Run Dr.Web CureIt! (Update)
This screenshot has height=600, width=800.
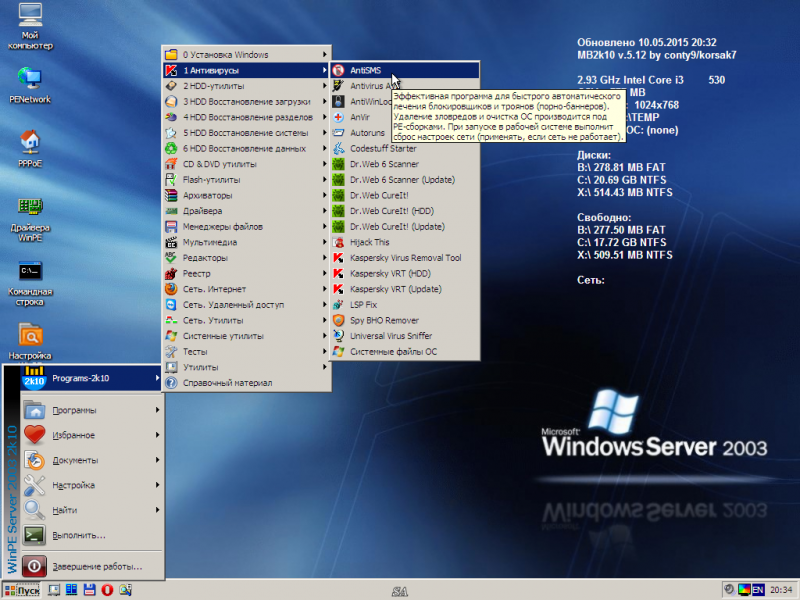pos(405,227)
